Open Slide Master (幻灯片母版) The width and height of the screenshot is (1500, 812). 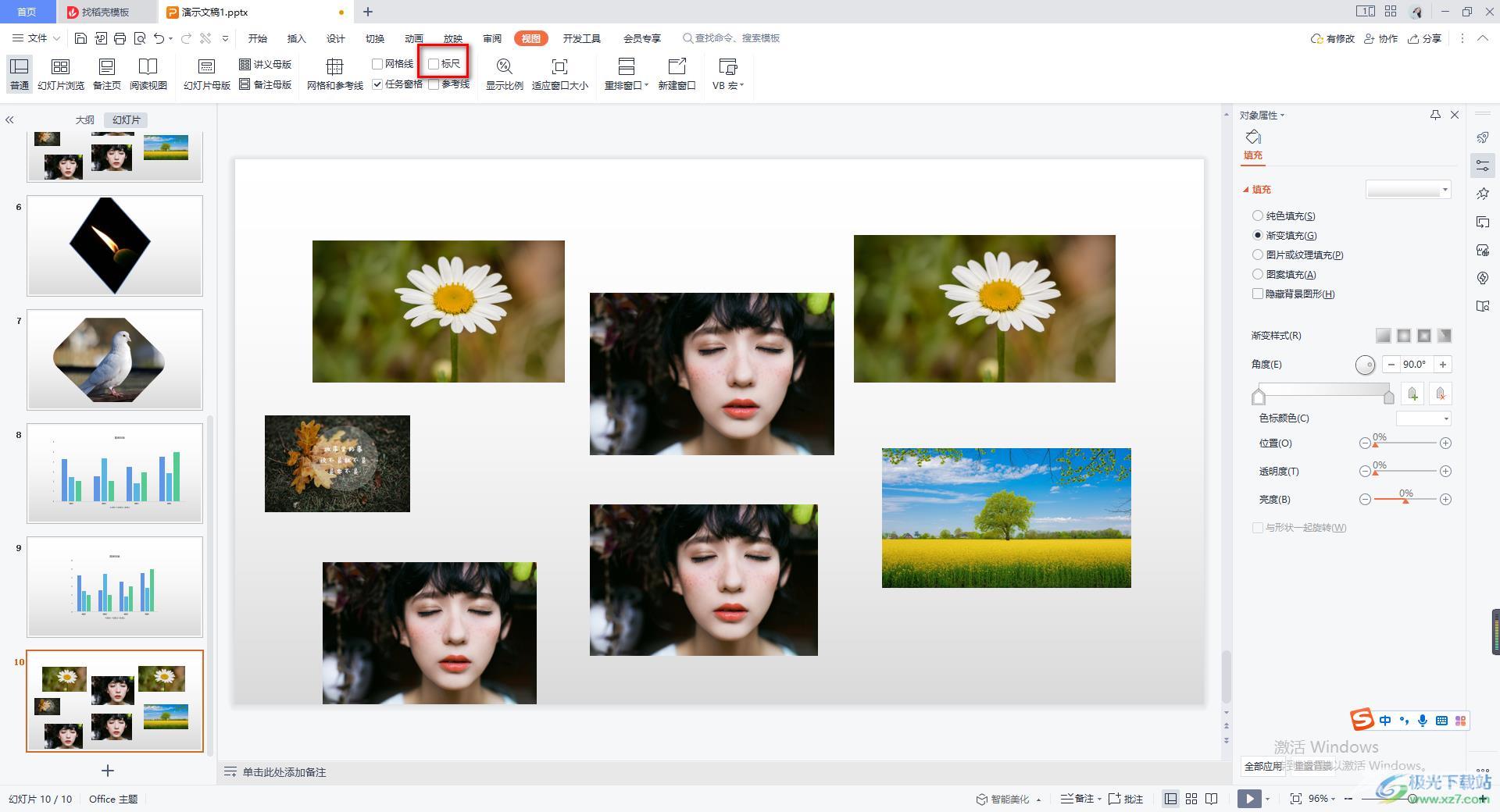(x=207, y=74)
